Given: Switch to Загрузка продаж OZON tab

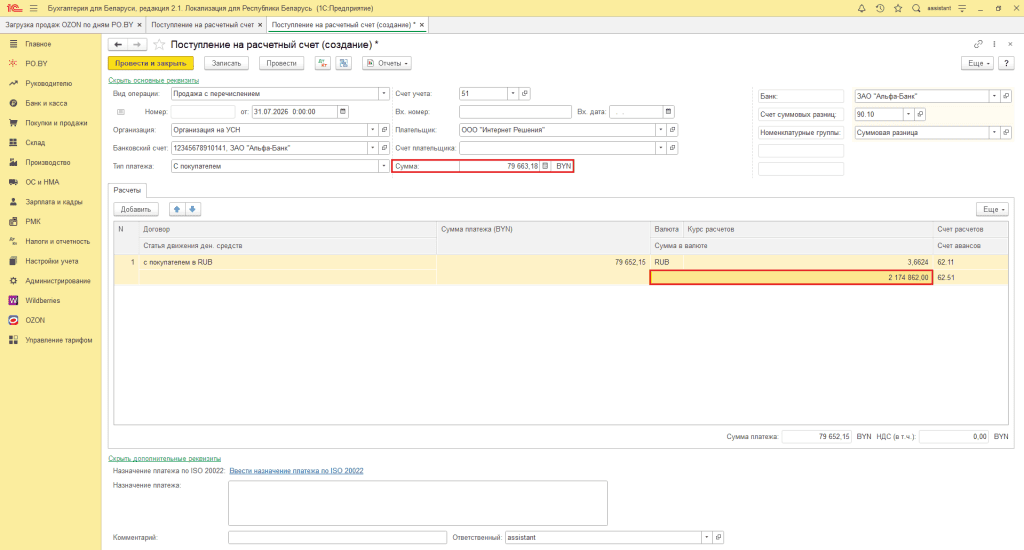Looking at the screenshot, I should coord(69,25).
